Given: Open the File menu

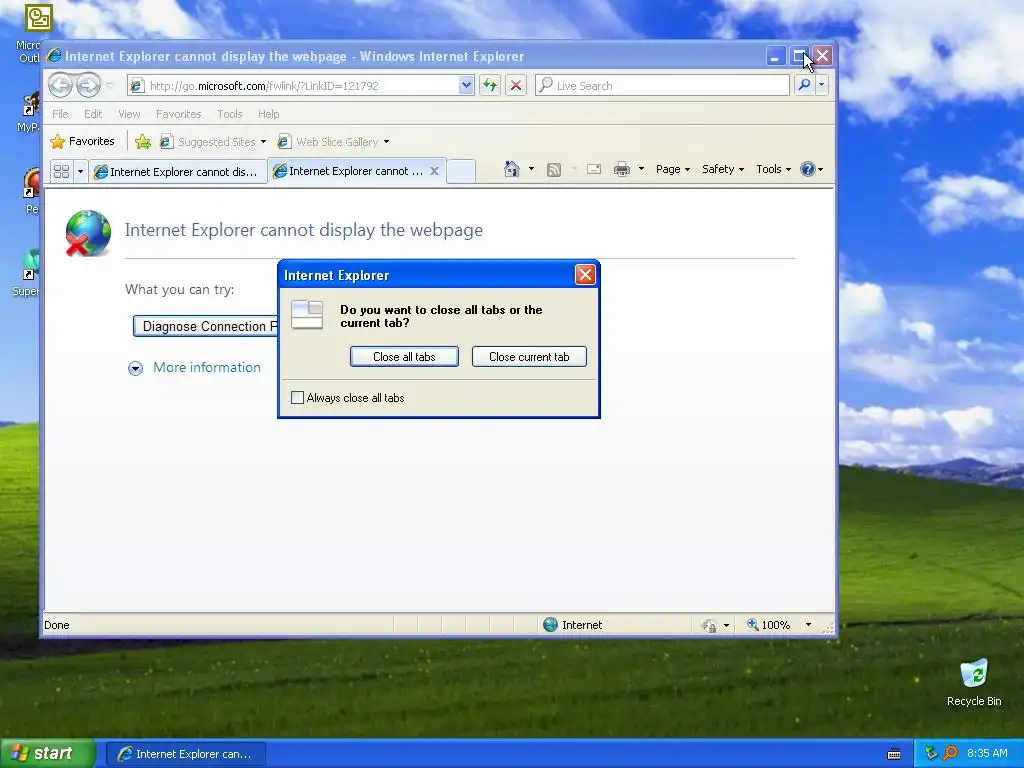Looking at the screenshot, I should click(x=60, y=114).
